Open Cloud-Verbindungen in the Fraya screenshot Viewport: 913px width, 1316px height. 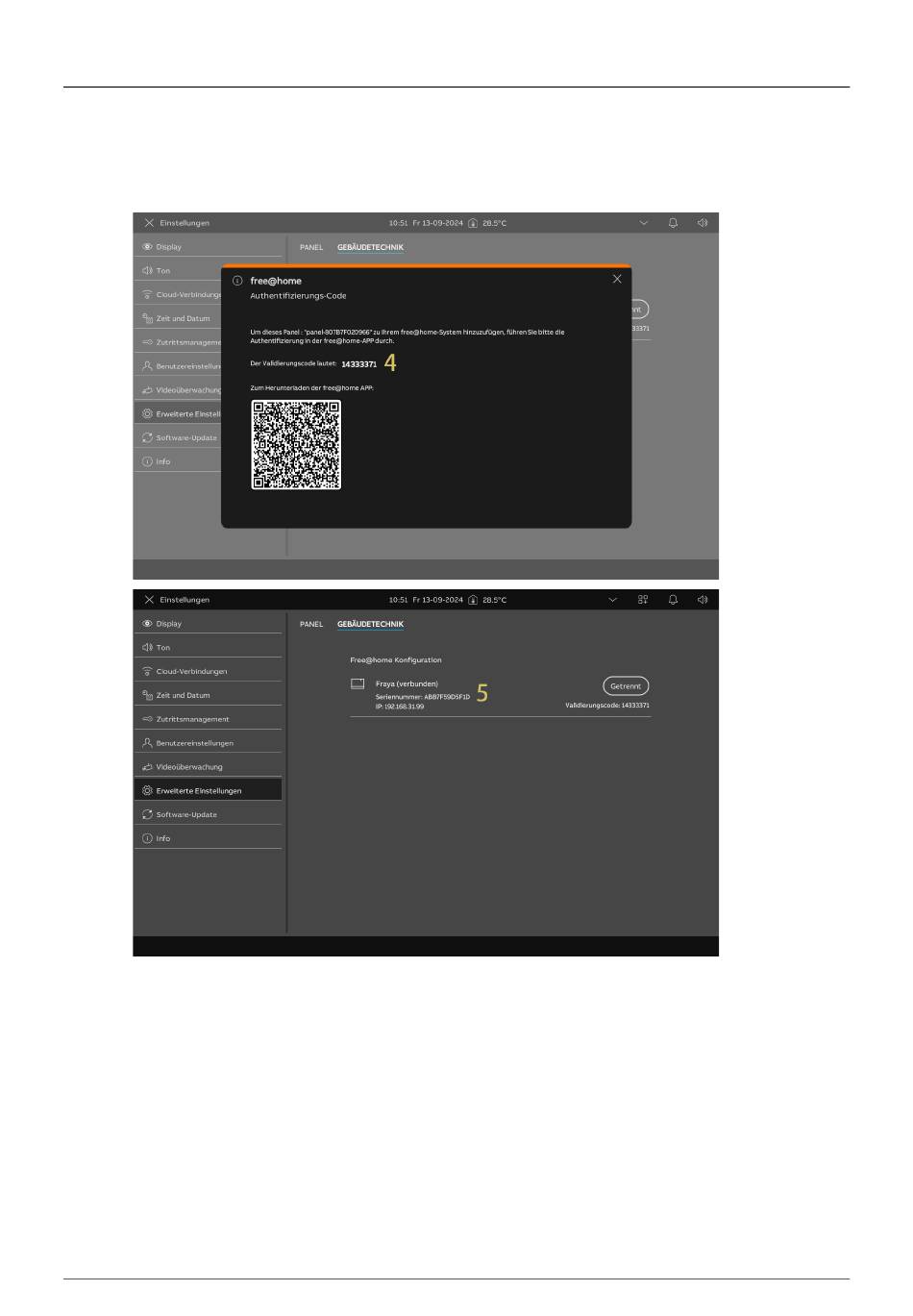click(209, 671)
